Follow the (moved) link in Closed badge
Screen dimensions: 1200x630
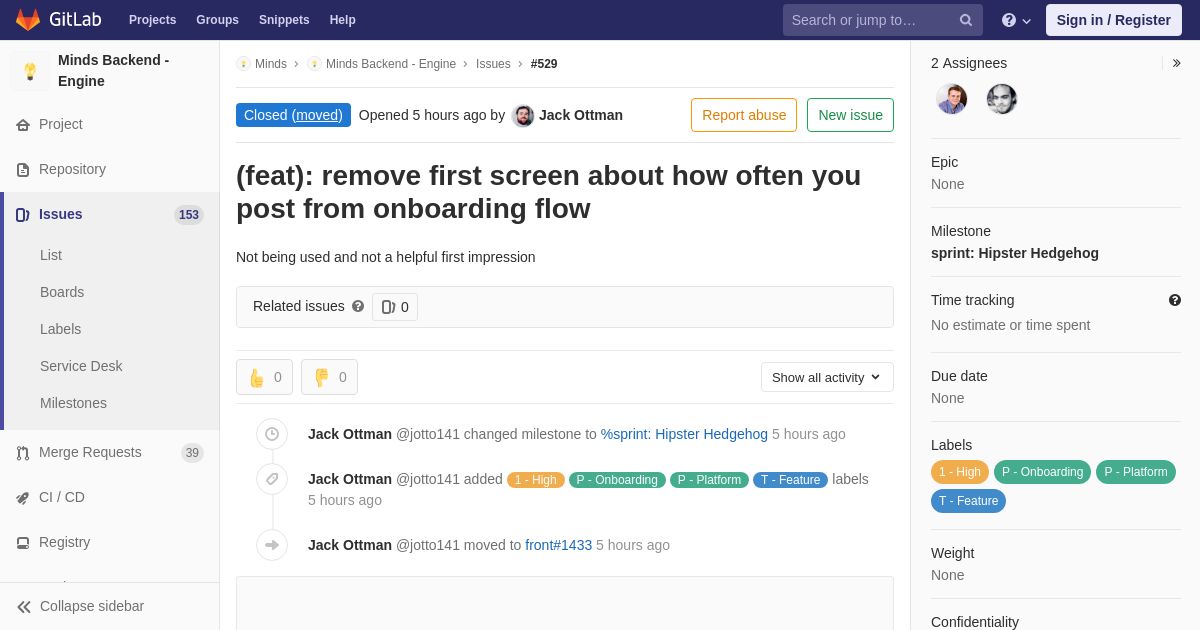[x=317, y=115]
